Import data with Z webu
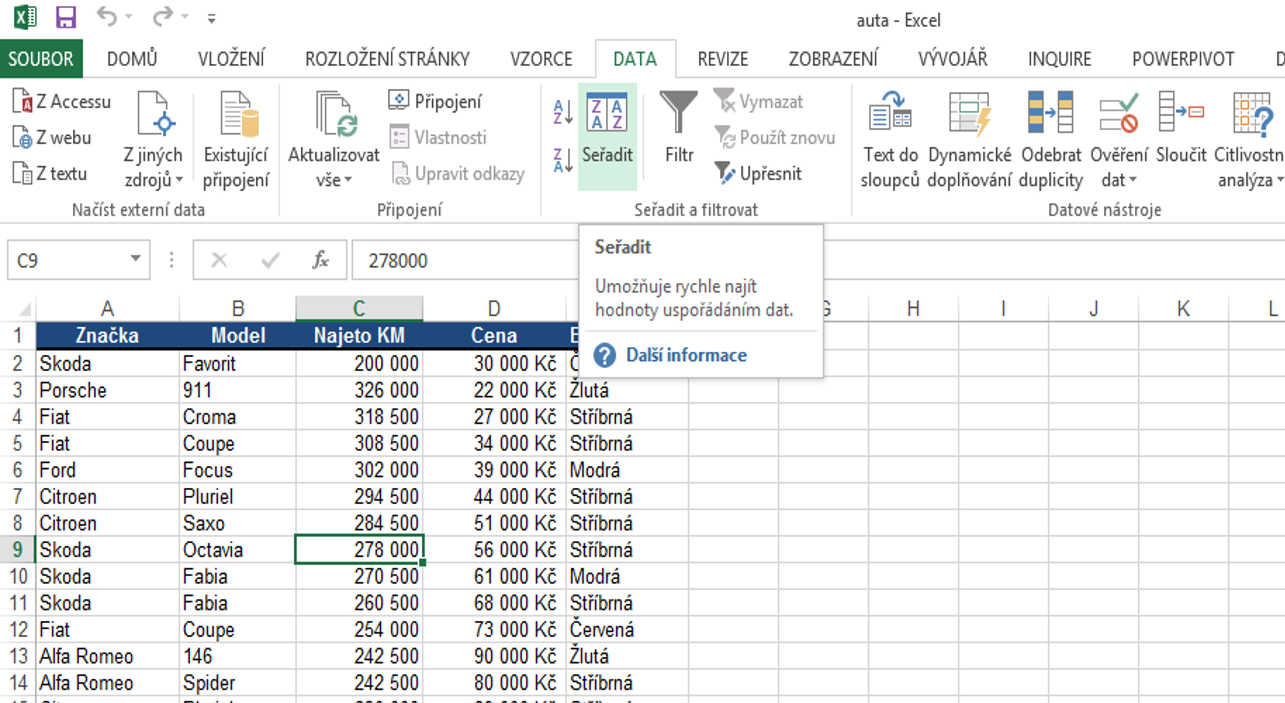This screenshot has width=1285, height=703. [x=52, y=138]
